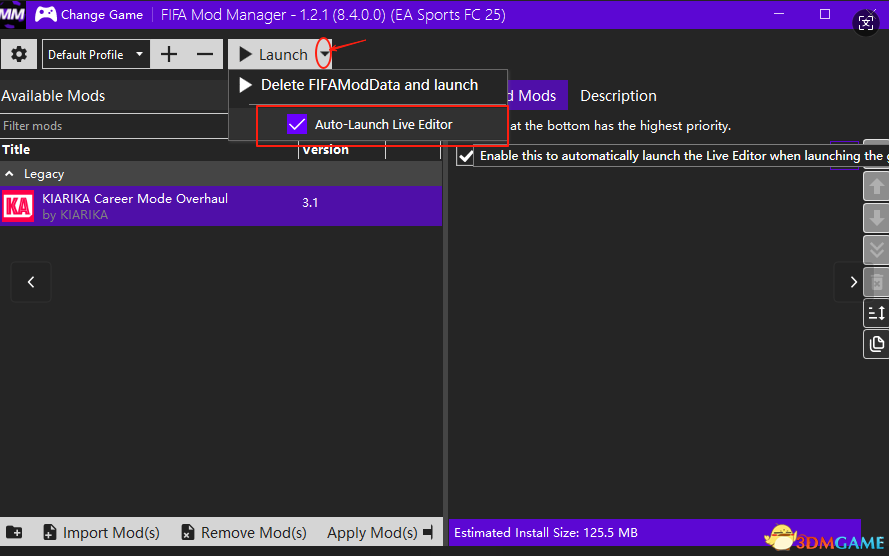The image size is (889, 556).
Task: Click the add folder icon at bottom left
Action: 15,533
